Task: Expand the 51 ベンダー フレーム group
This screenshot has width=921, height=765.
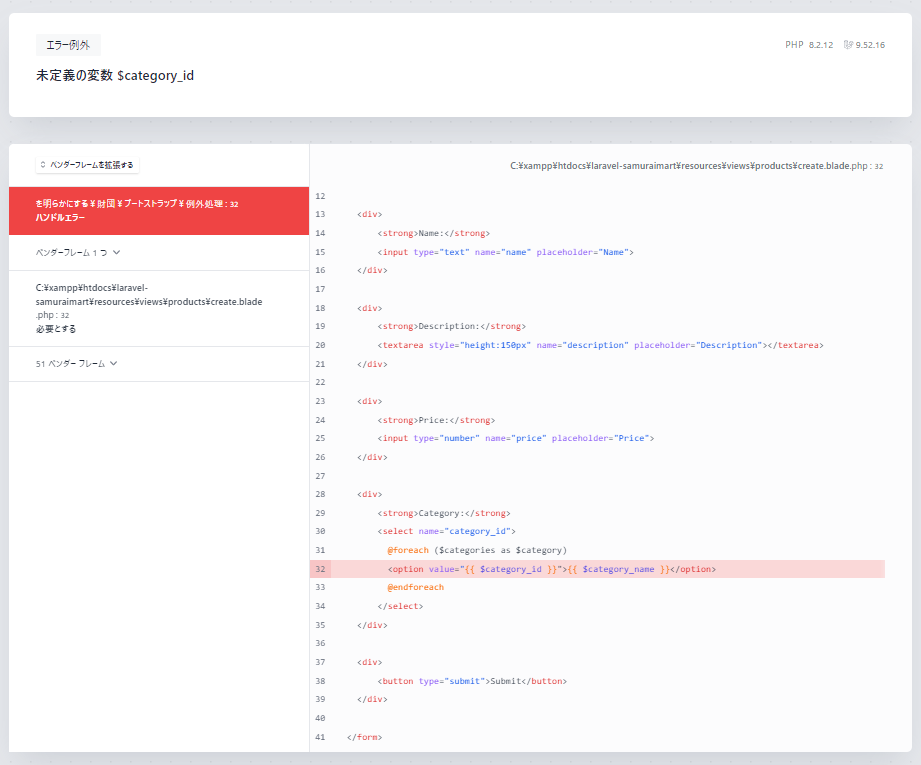Action: [76, 364]
